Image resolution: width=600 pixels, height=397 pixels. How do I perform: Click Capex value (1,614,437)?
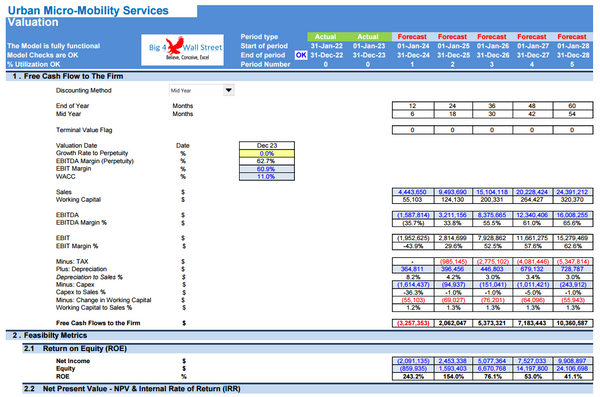413,284
